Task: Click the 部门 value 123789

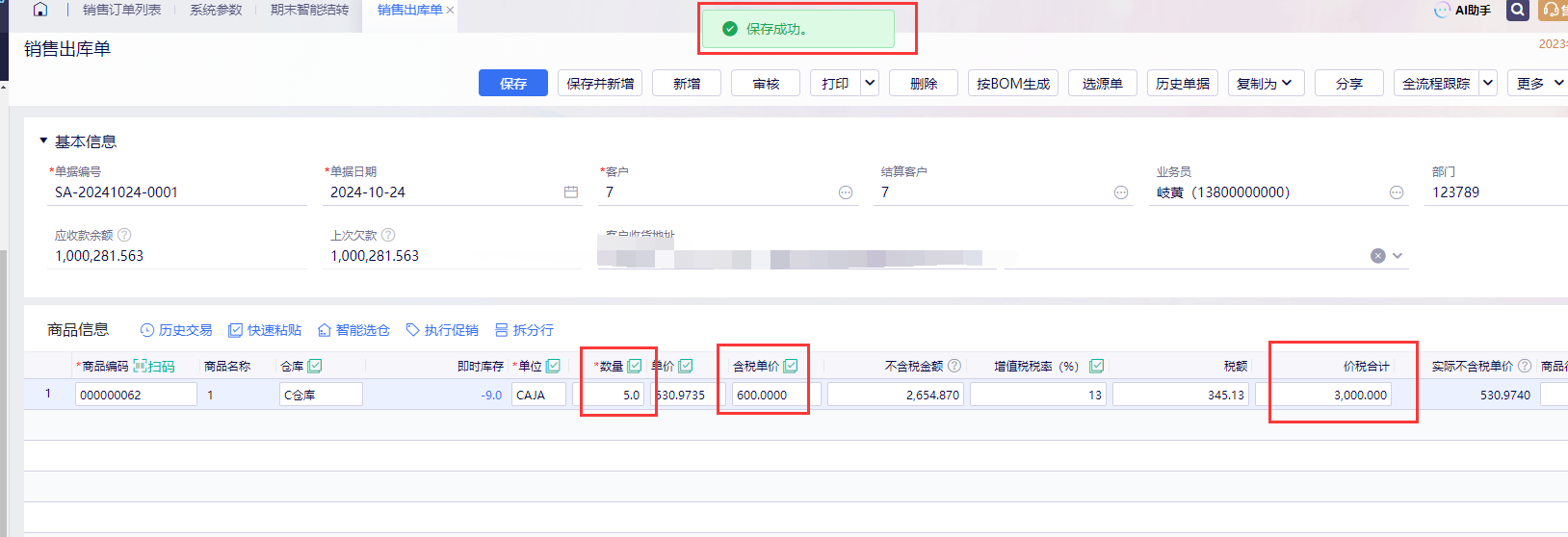Action: 1455,192
